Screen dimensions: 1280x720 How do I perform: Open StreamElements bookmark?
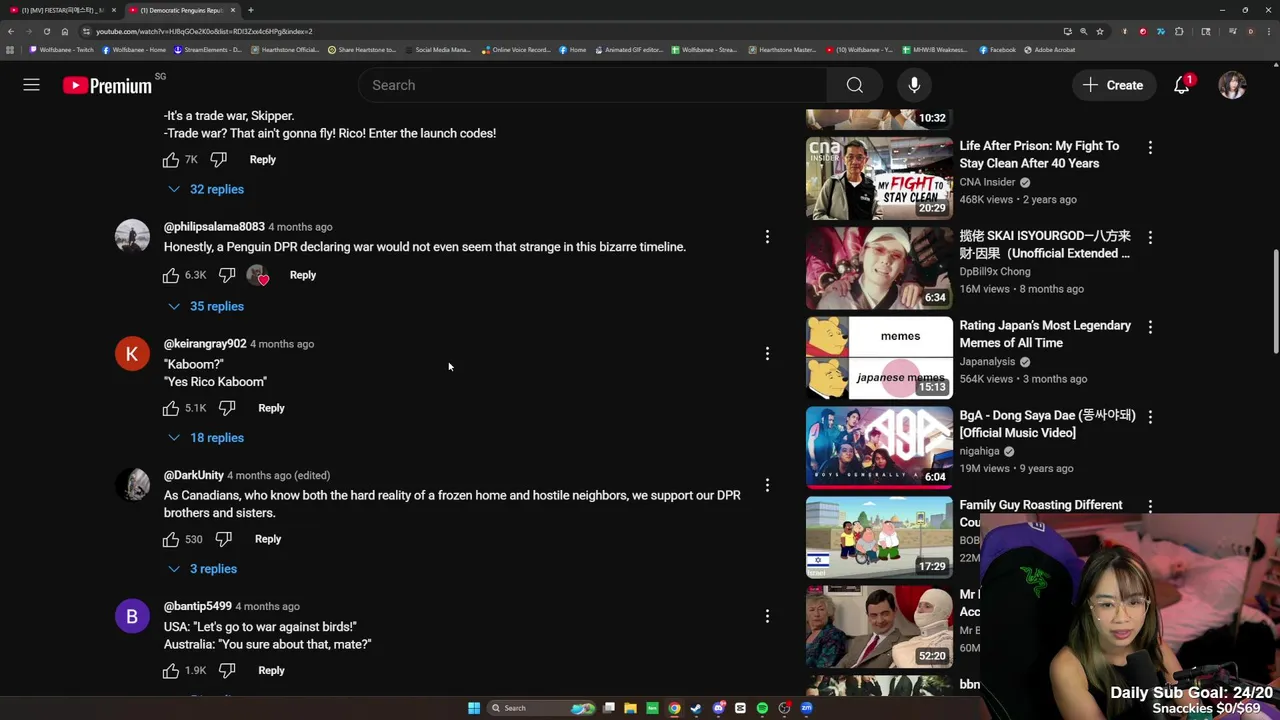[x=208, y=50]
